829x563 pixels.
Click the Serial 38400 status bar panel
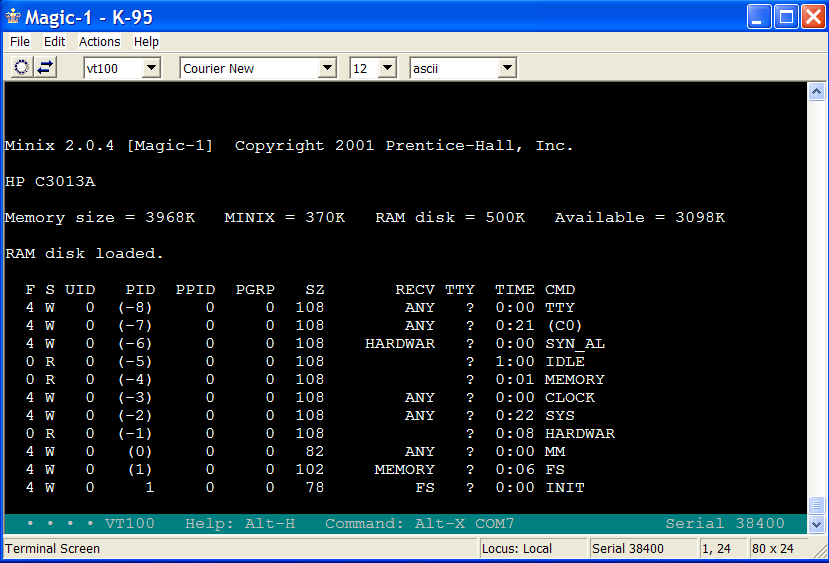pyautogui.click(x=641, y=549)
